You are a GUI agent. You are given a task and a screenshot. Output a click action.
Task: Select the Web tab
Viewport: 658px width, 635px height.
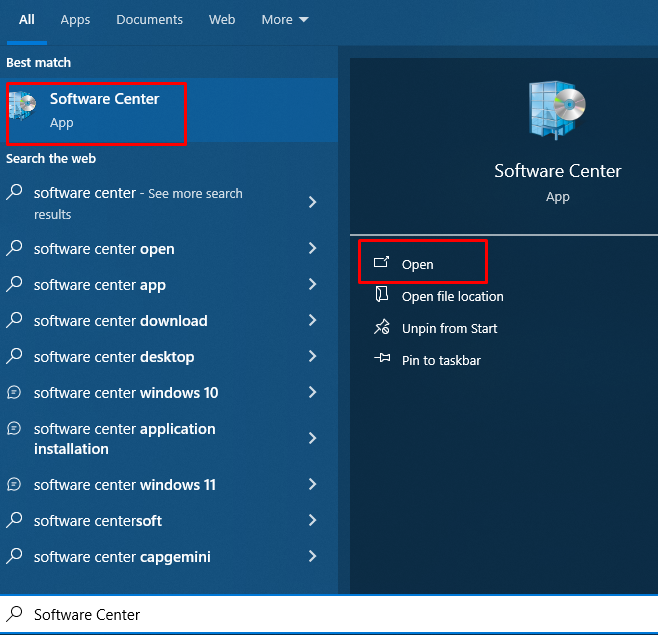click(222, 20)
